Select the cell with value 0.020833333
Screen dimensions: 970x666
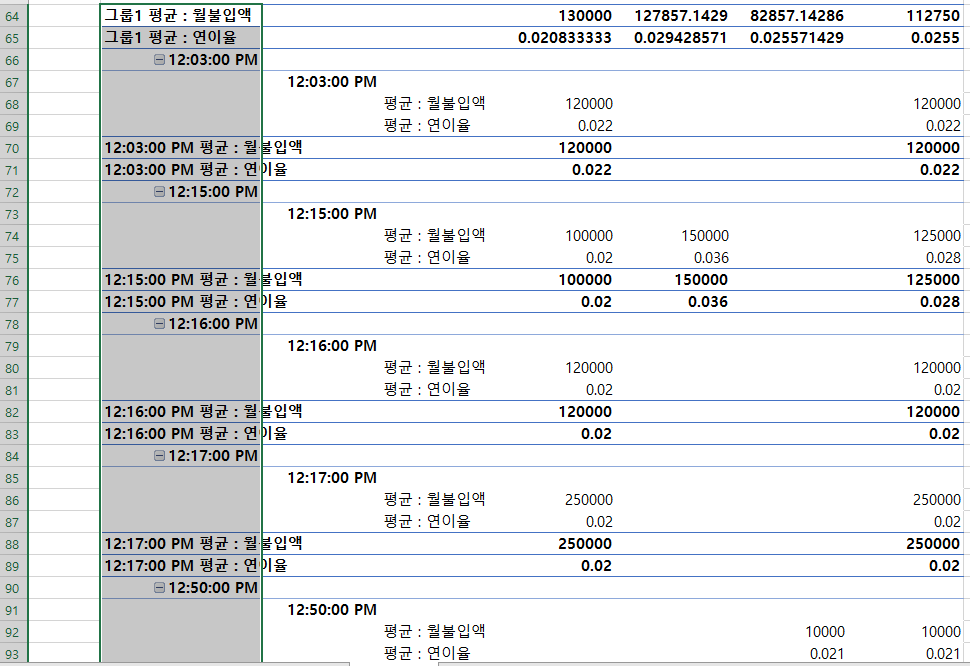point(565,38)
